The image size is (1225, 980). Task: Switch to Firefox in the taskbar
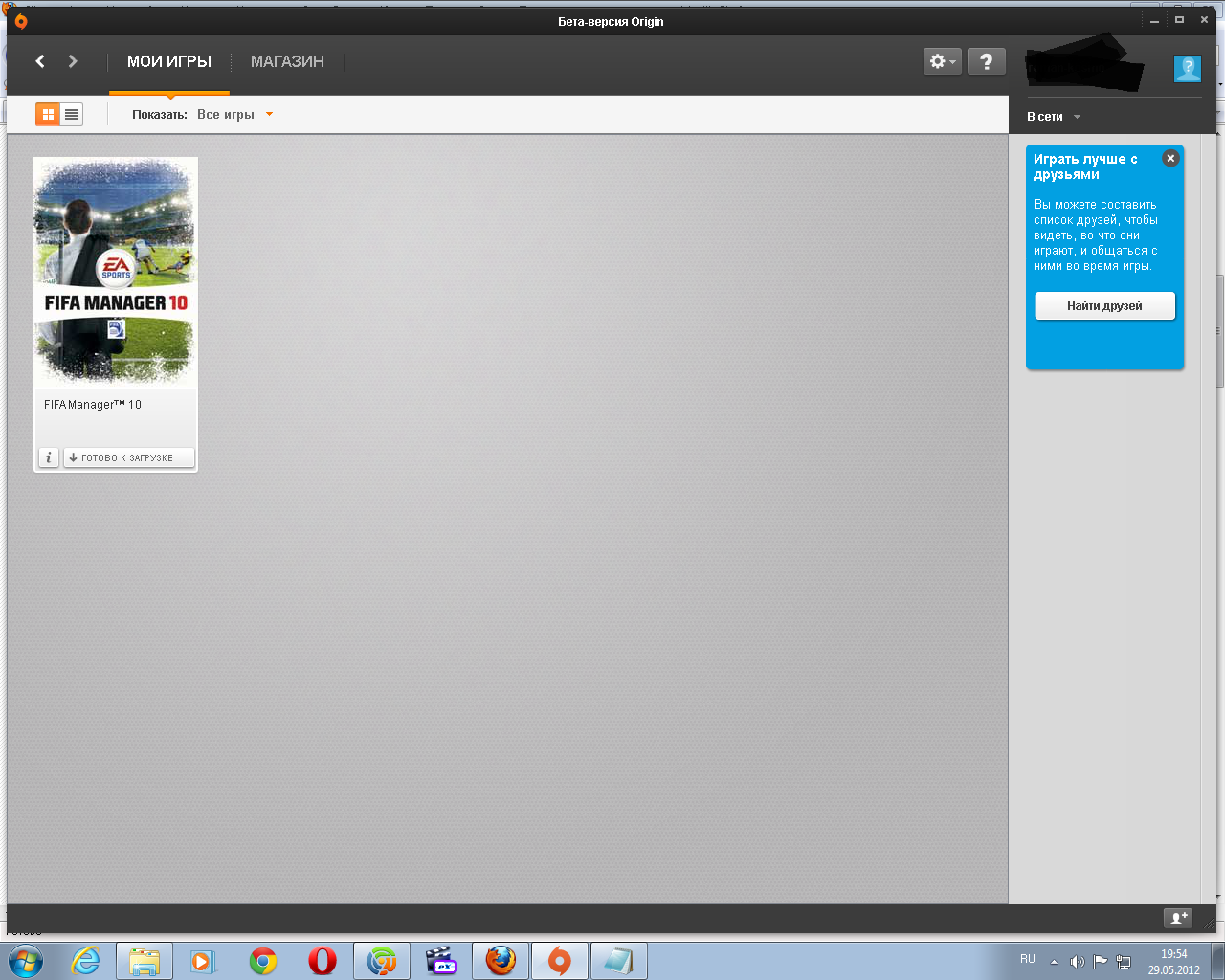[501, 961]
